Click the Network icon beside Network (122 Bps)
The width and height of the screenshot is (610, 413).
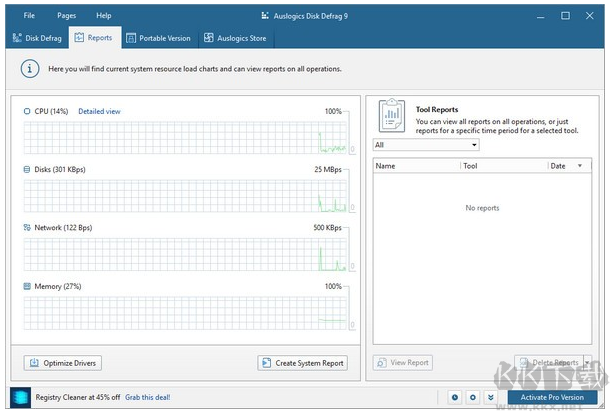[27, 227]
